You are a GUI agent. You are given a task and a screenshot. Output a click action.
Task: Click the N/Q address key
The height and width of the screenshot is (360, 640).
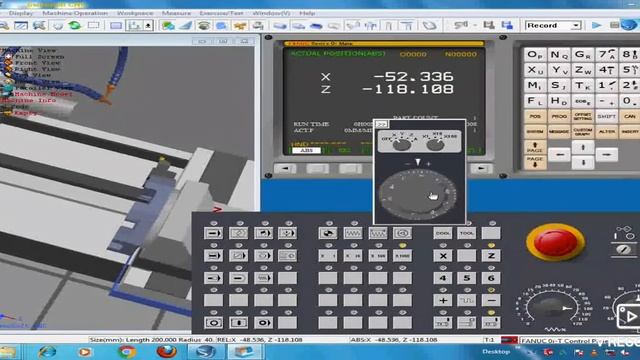tap(559, 55)
